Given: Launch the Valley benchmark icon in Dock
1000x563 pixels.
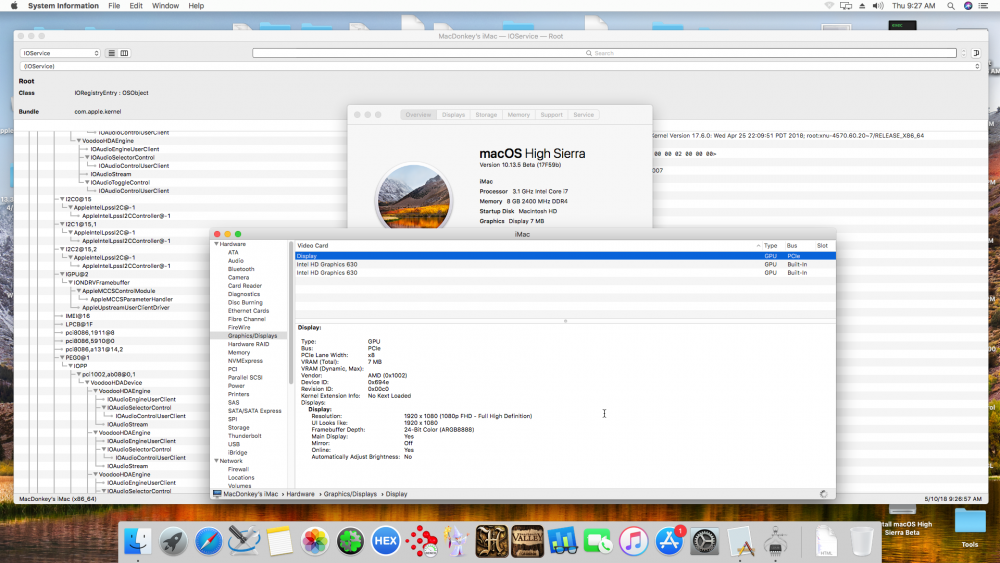Looking at the screenshot, I should (x=527, y=541).
